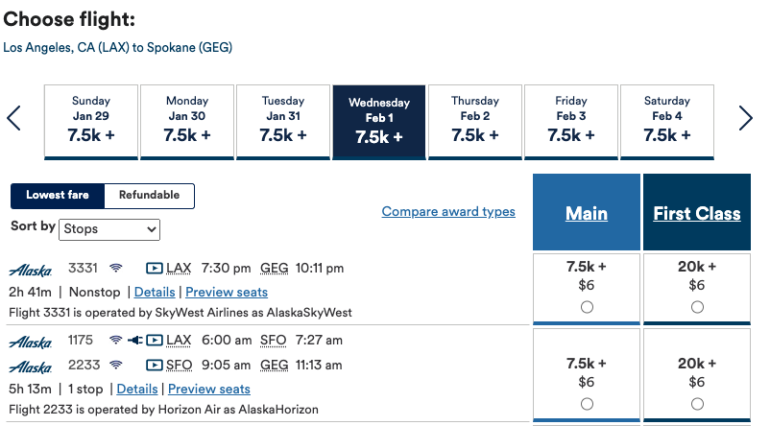The width and height of the screenshot is (770, 426).
Task: Select the Lowest fare option
Action: 57,196
